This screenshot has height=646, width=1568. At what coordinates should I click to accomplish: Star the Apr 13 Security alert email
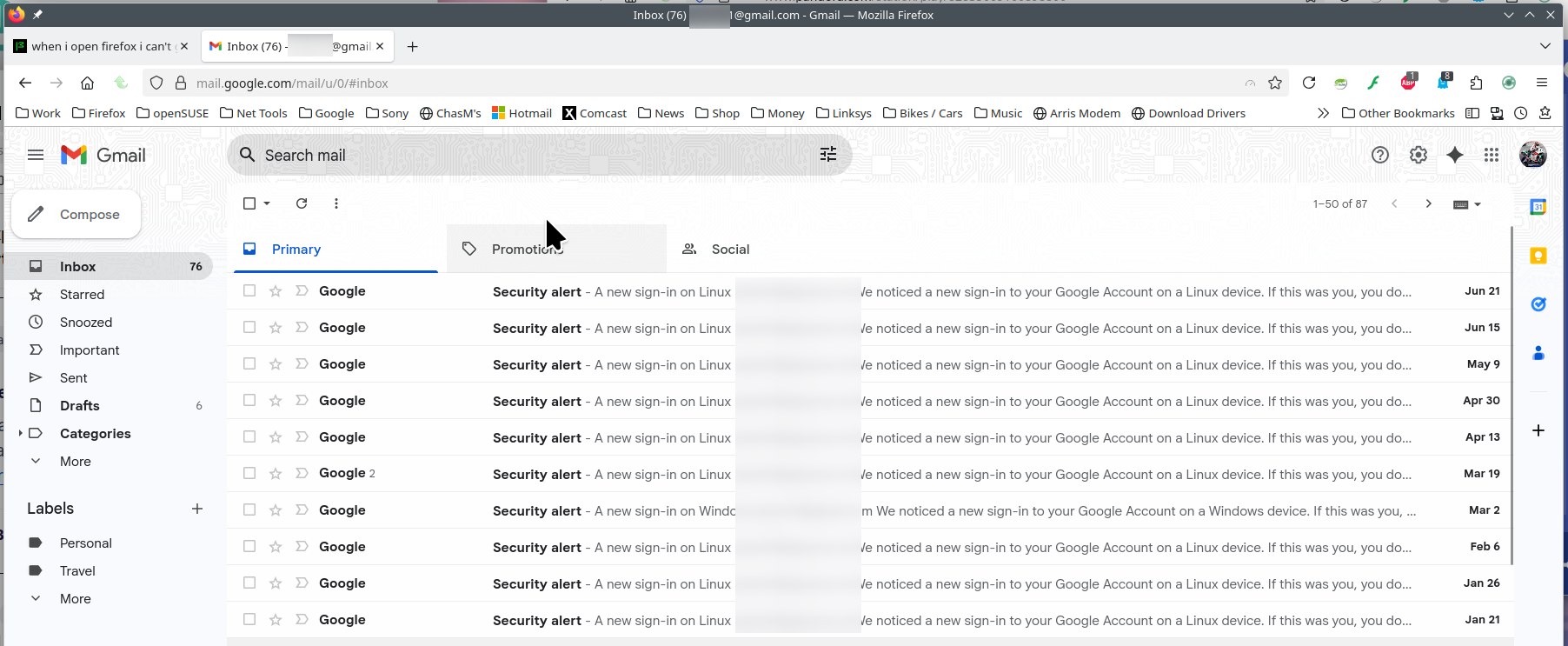click(276, 436)
